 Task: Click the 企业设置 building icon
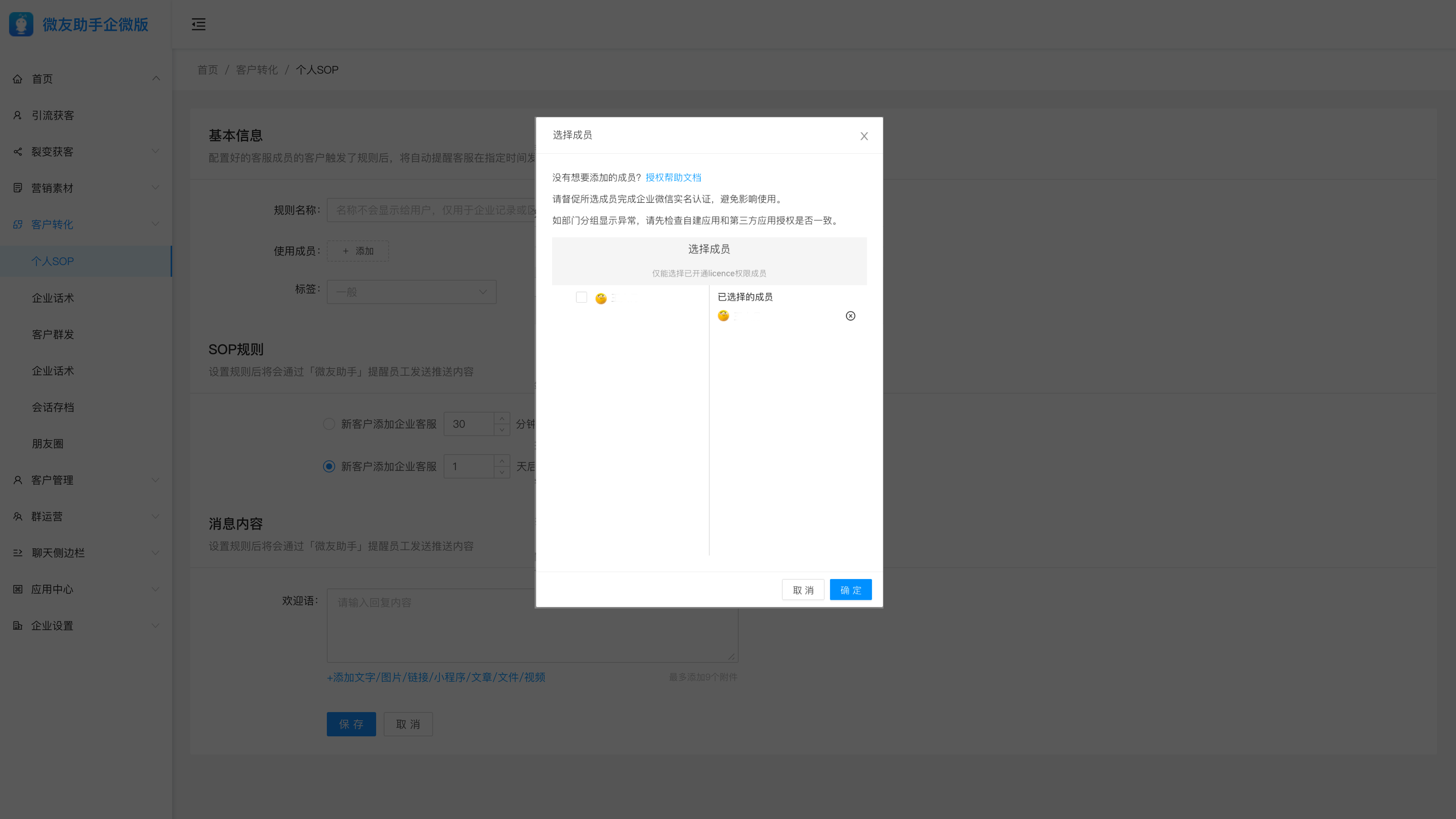tap(17, 626)
